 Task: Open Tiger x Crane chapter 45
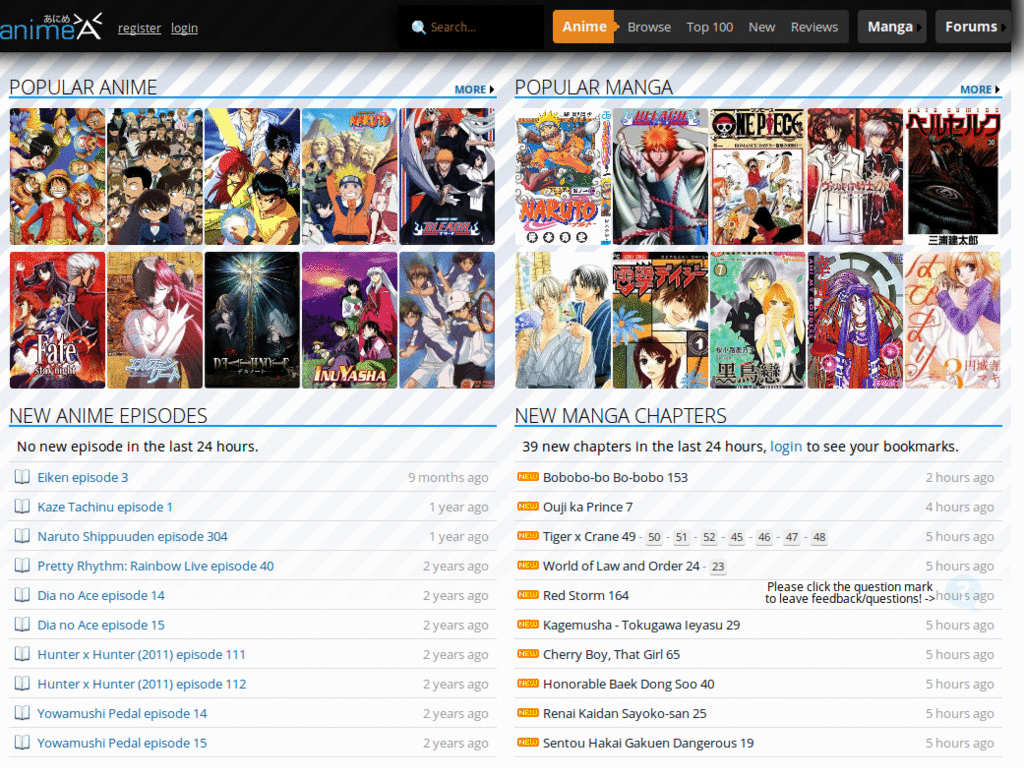click(737, 537)
